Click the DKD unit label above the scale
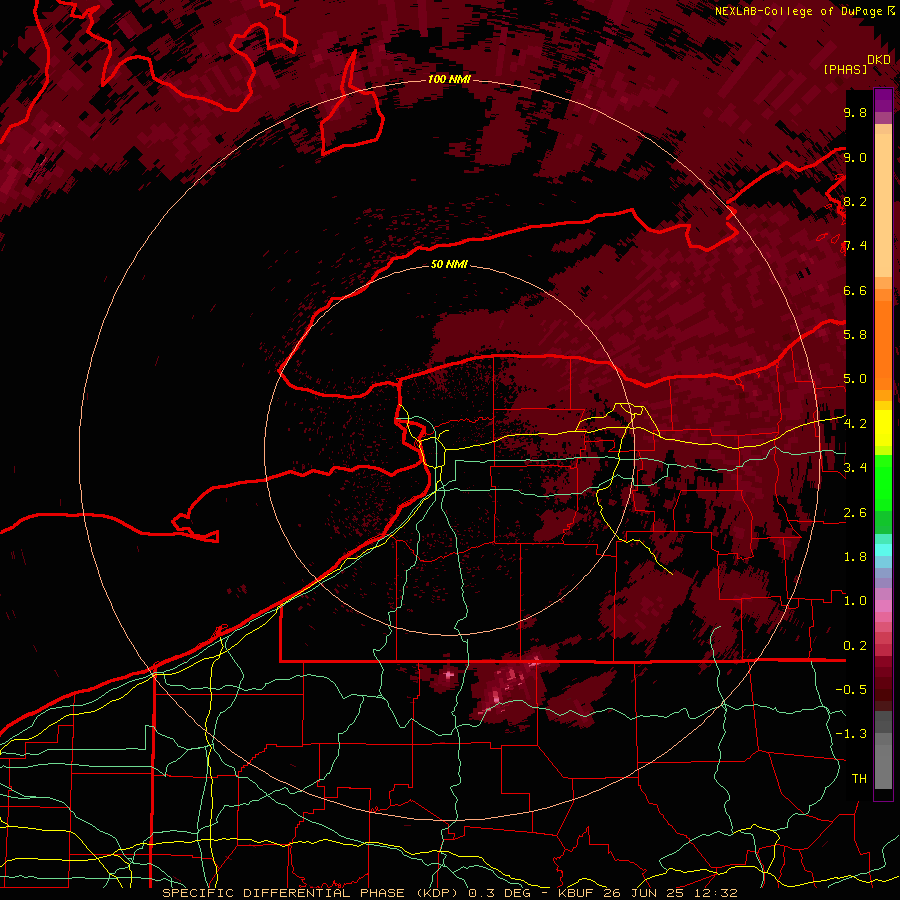Image resolution: width=900 pixels, height=900 pixels. [x=879, y=60]
